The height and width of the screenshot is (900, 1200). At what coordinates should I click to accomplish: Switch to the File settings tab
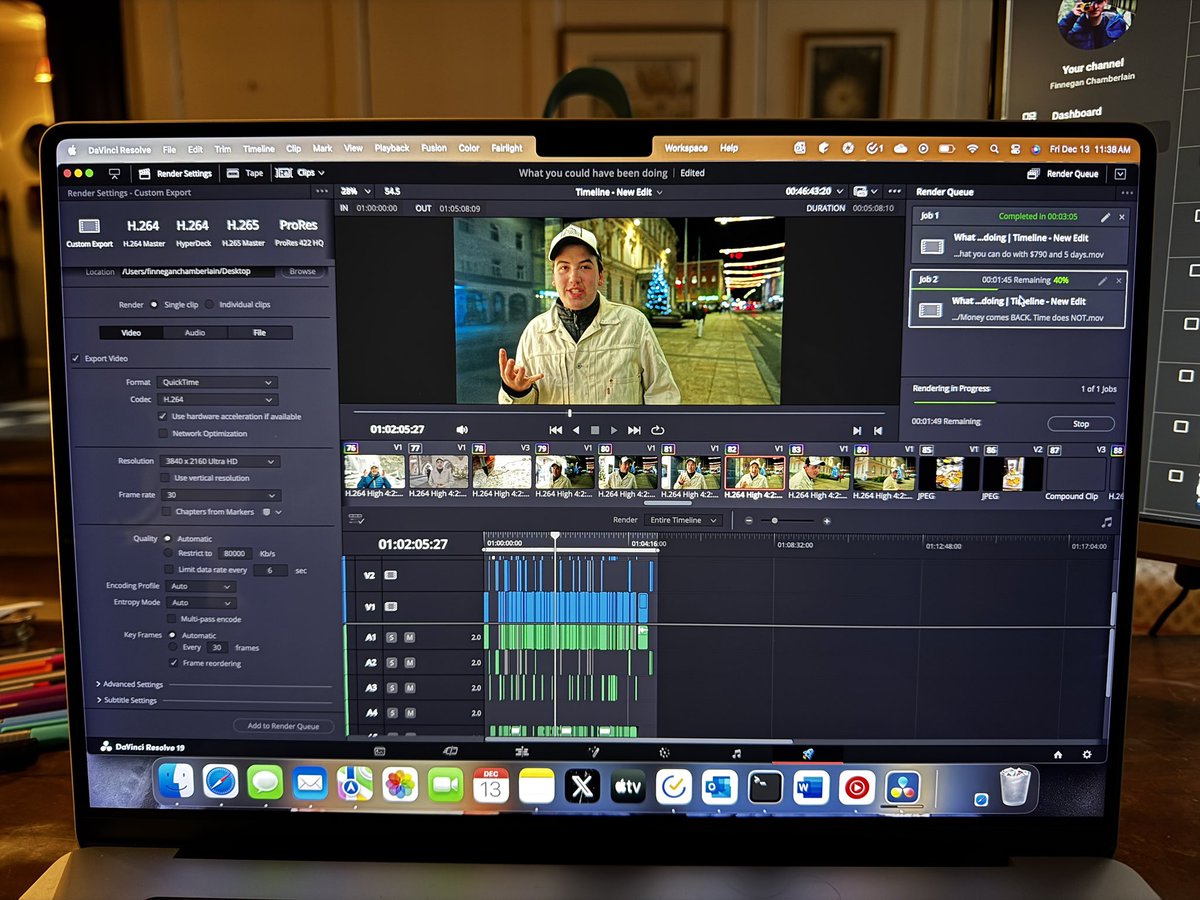(260, 333)
